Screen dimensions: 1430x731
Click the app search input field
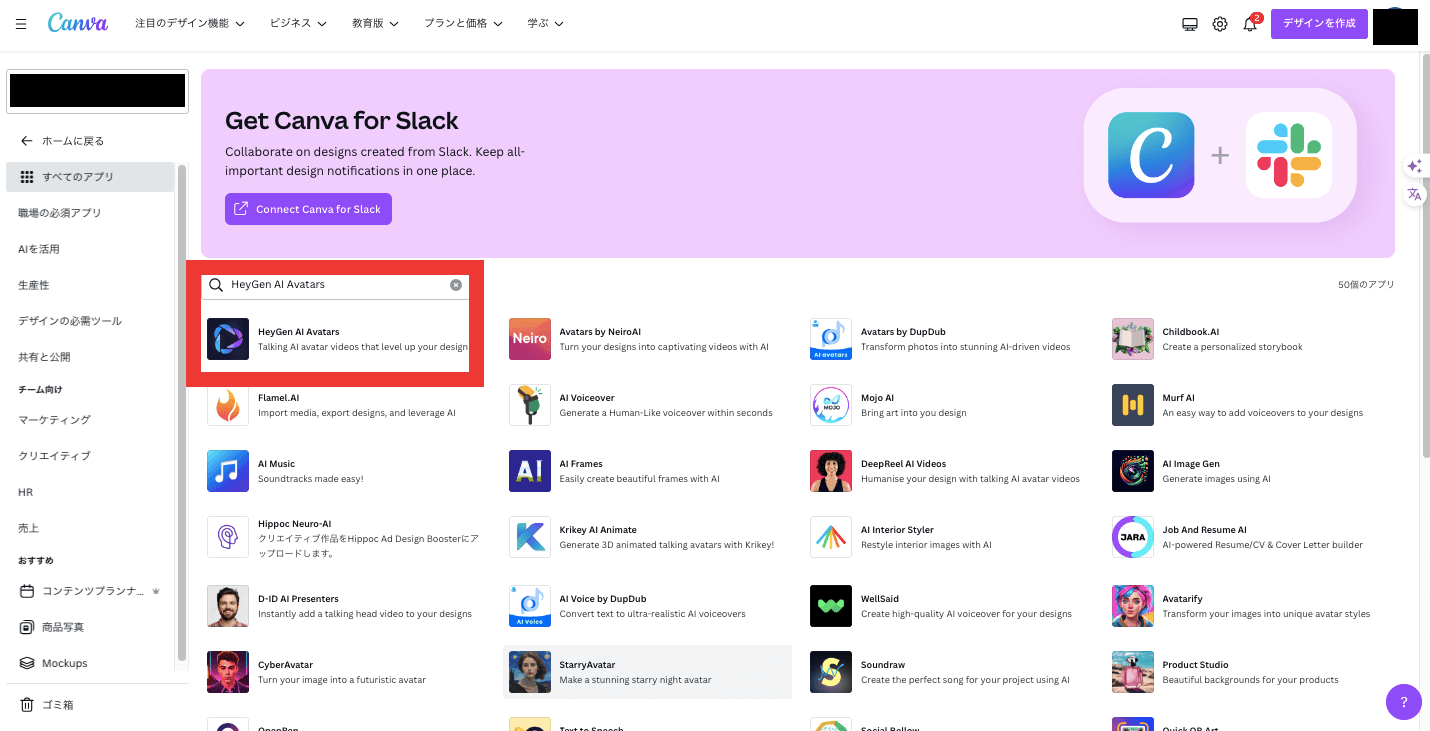[x=335, y=285]
